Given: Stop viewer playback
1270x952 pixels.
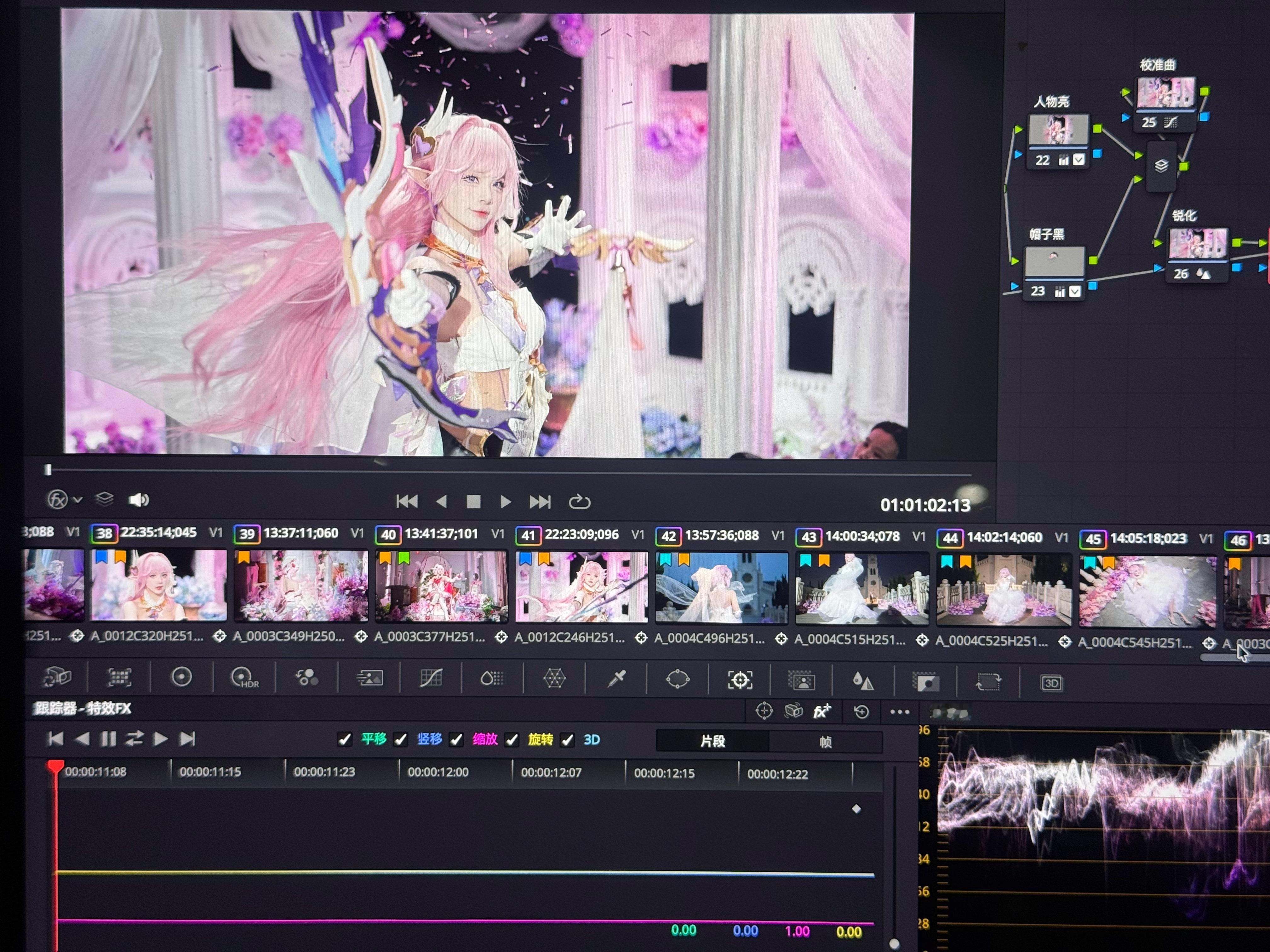Looking at the screenshot, I should tap(474, 502).
